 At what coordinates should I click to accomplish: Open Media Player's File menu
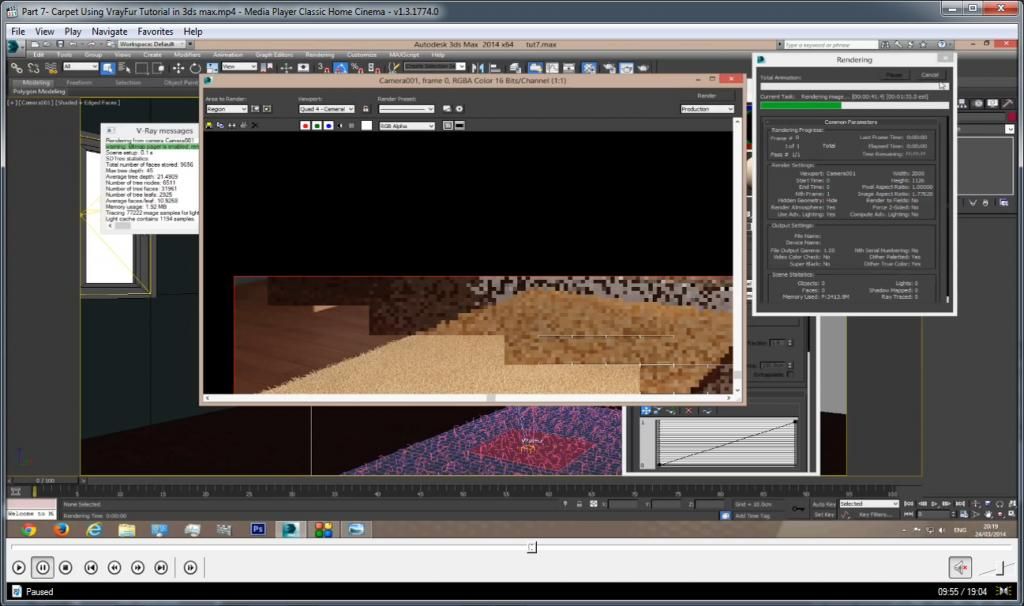(x=18, y=31)
